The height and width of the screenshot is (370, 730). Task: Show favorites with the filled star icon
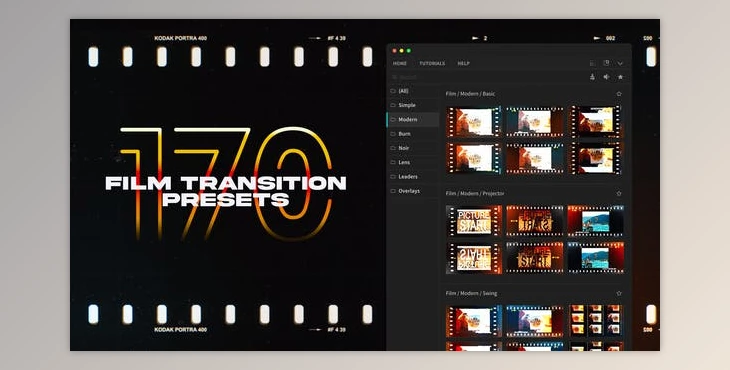point(620,77)
